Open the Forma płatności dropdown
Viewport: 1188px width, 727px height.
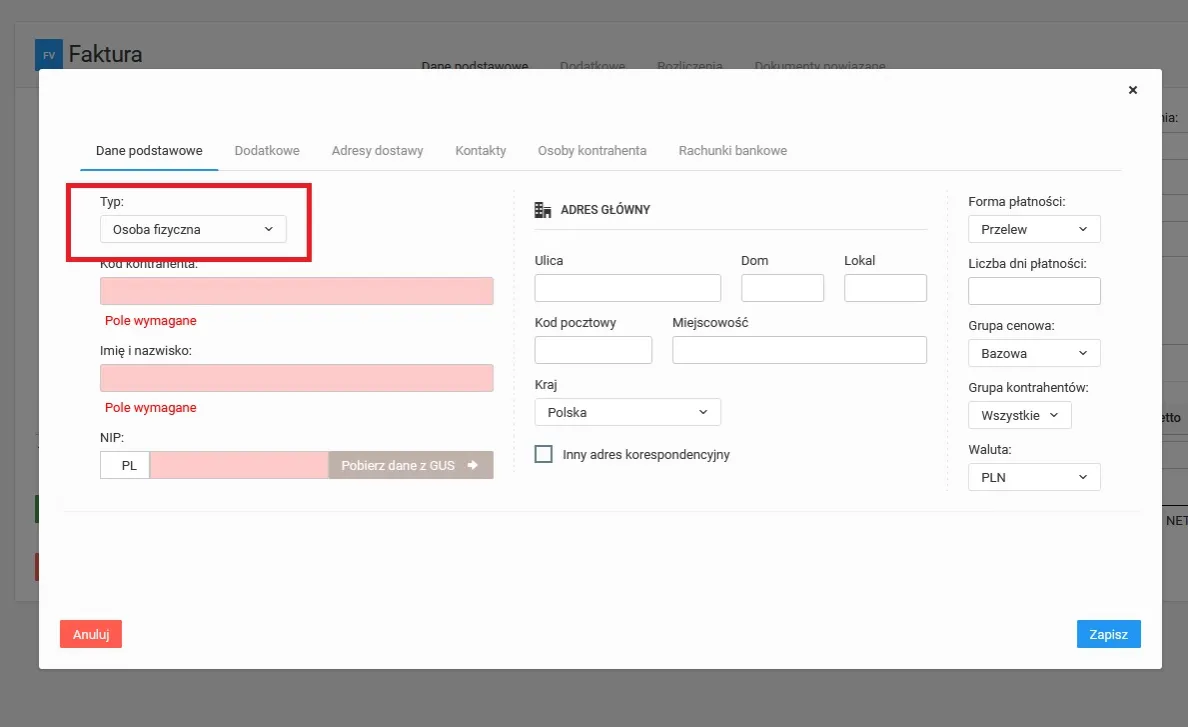[x=1033, y=229]
